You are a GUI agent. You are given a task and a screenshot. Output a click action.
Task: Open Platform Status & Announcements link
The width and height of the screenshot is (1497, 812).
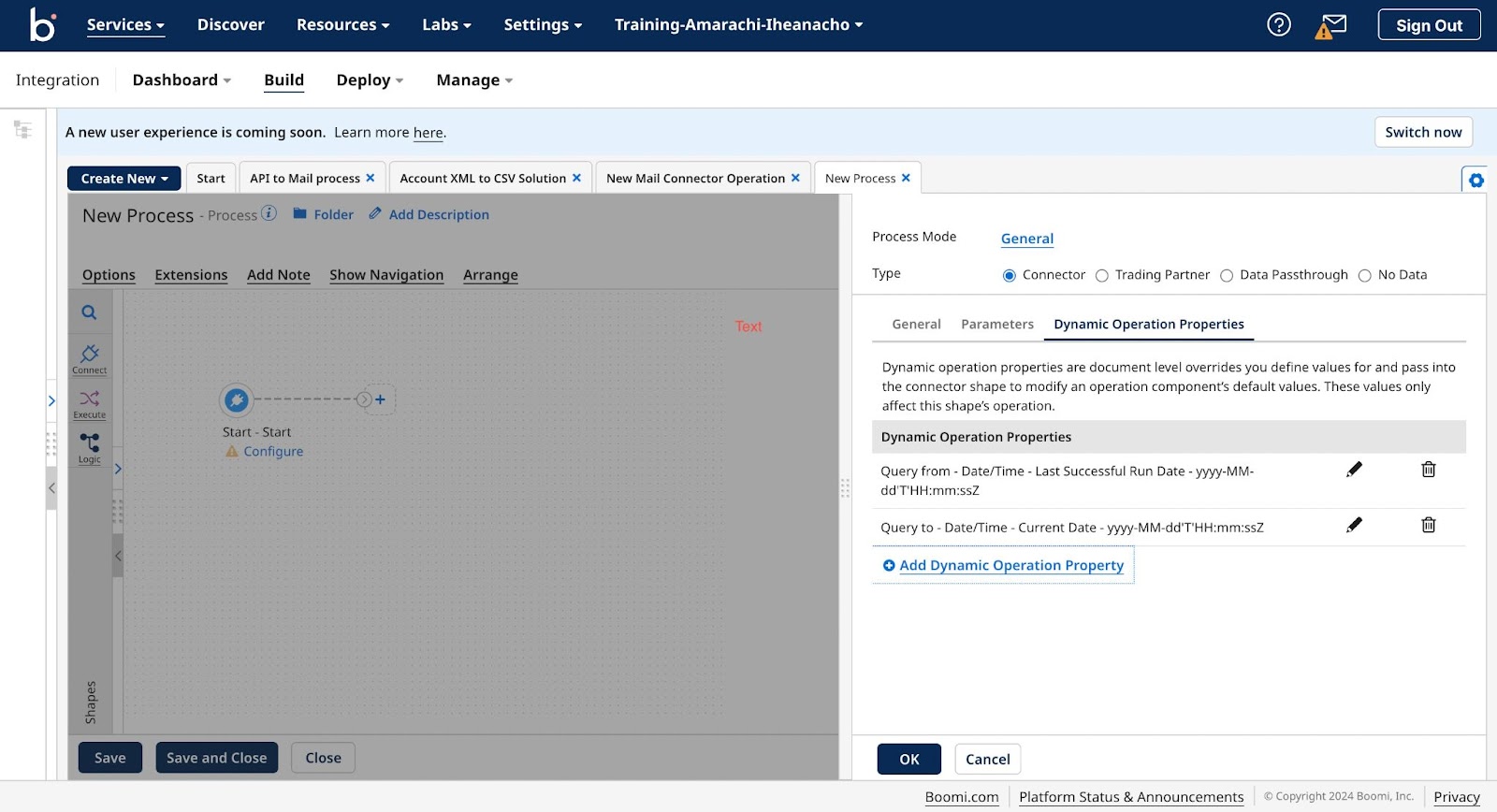pos(1131,797)
